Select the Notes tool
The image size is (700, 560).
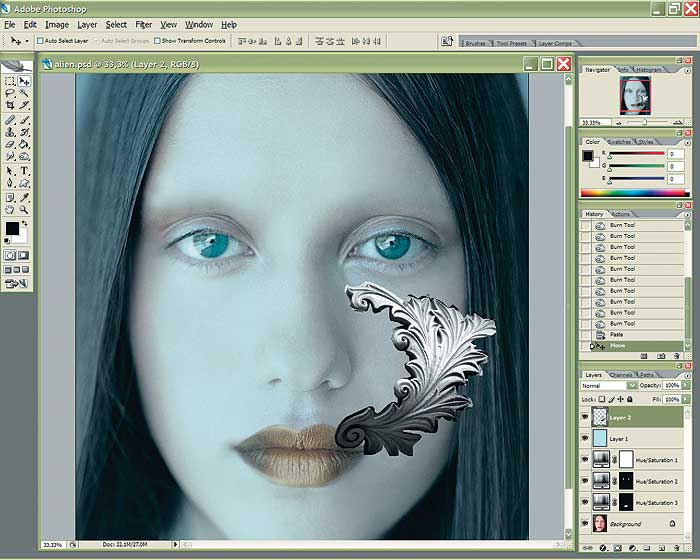(10, 197)
